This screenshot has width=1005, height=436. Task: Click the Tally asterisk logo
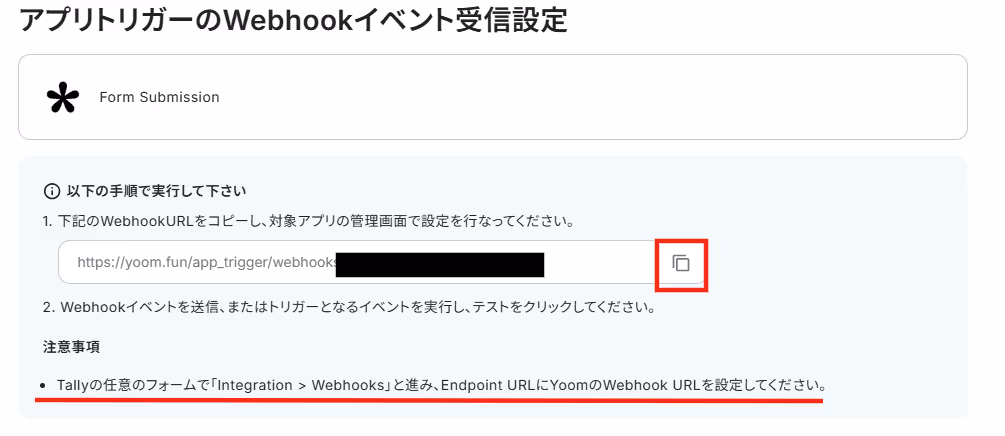pos(63,98)
